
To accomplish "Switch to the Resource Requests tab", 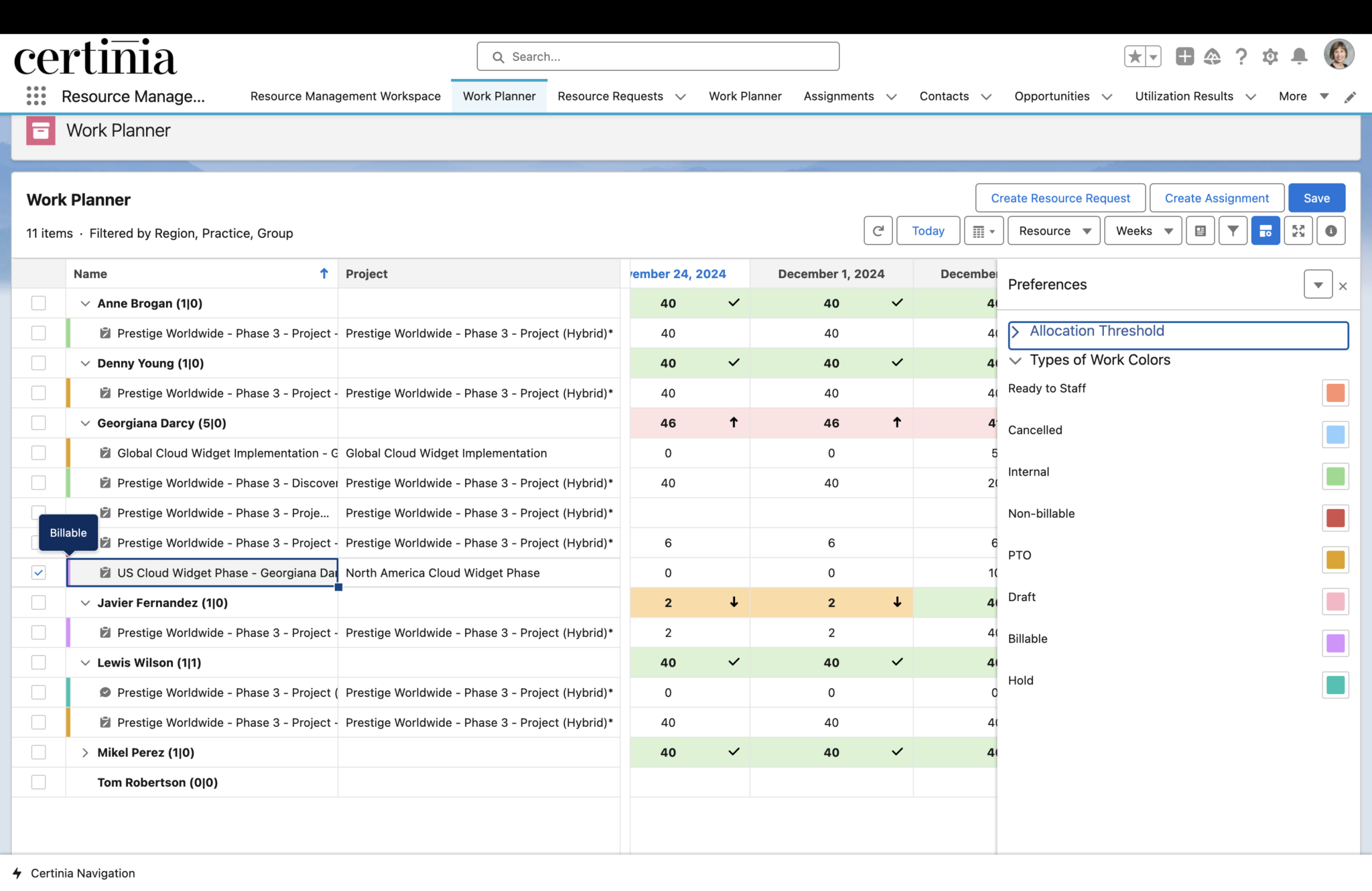I will (610, 96).
